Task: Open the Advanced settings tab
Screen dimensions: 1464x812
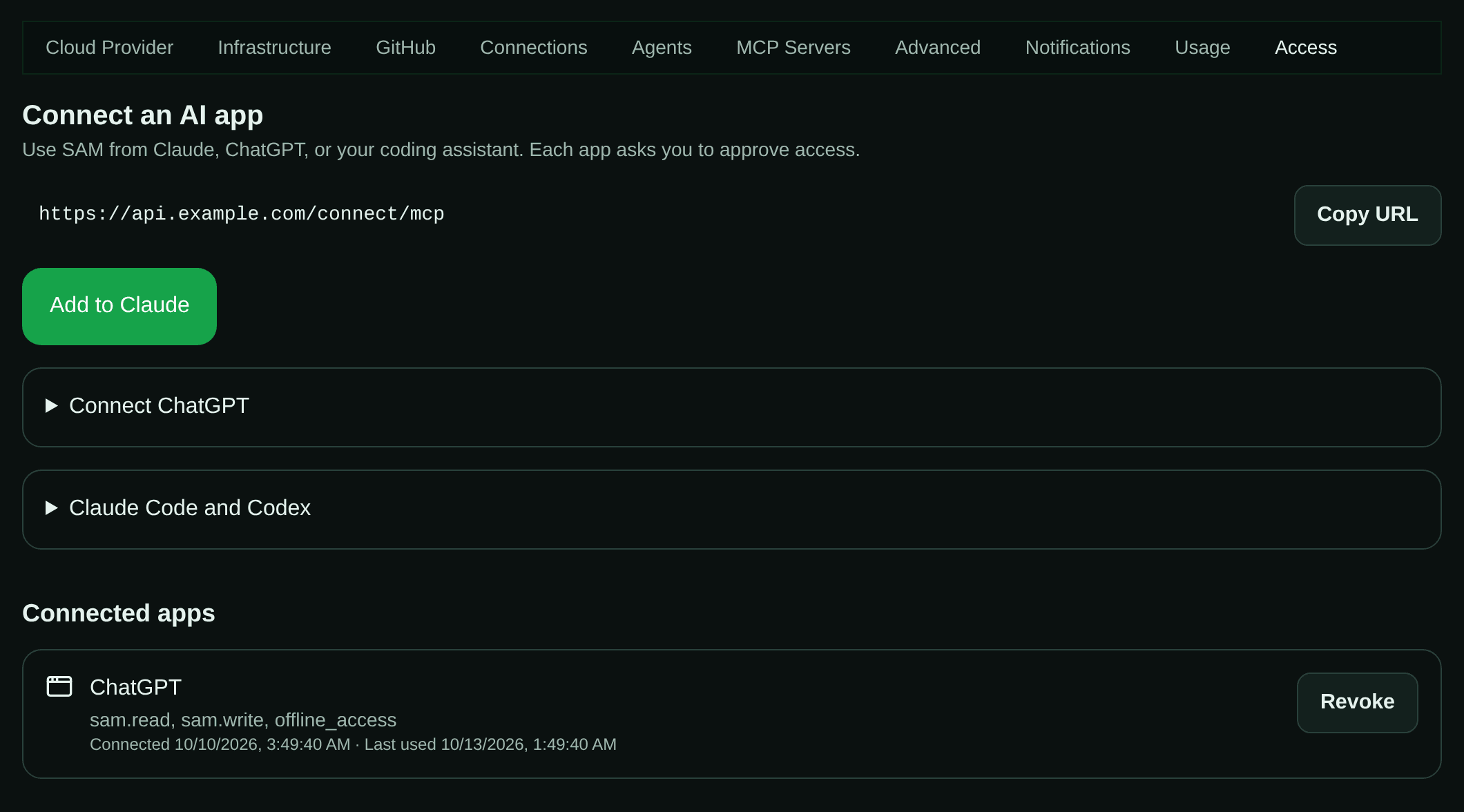Action: point(937,48)
